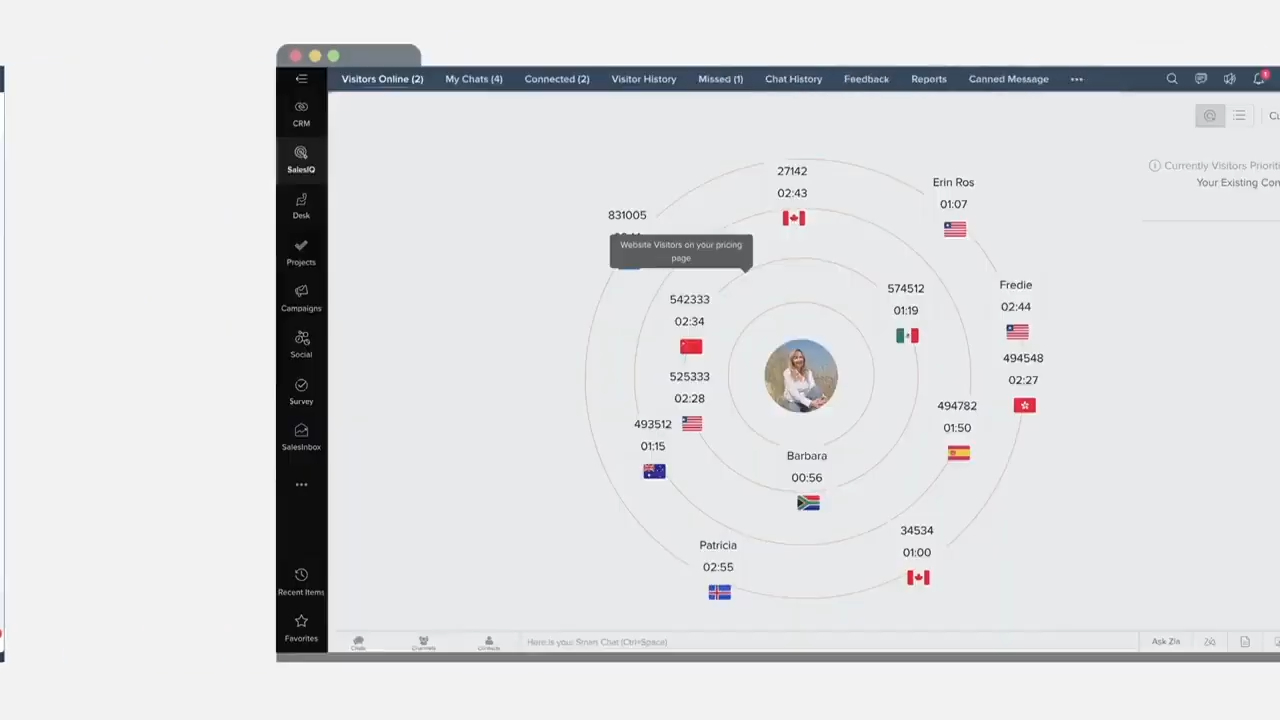Viewport: 1280px width, 720px height.
Task: Open the notifications bell
Action: tap(1259, 79)
